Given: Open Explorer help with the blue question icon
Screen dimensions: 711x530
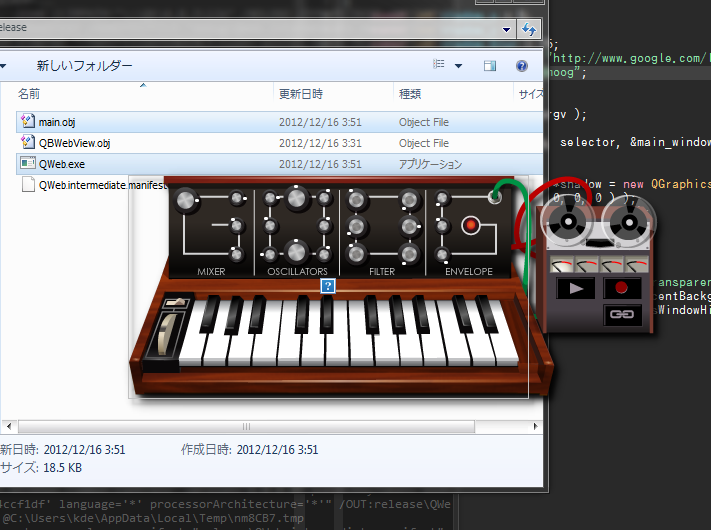Looking at the screenshot, I should point(522,66).
